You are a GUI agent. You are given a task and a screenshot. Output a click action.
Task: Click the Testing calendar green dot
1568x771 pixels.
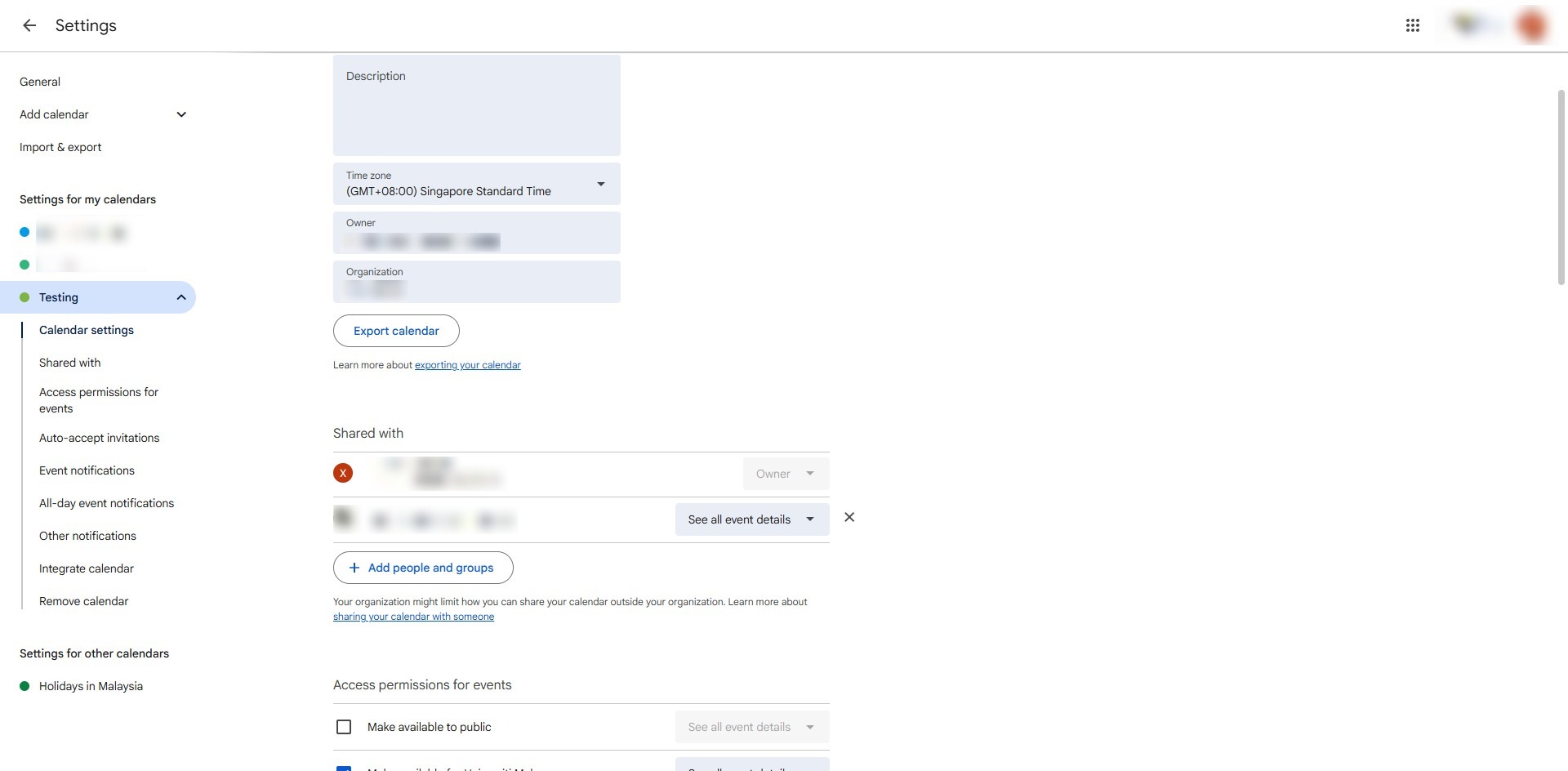click(24, 297)
